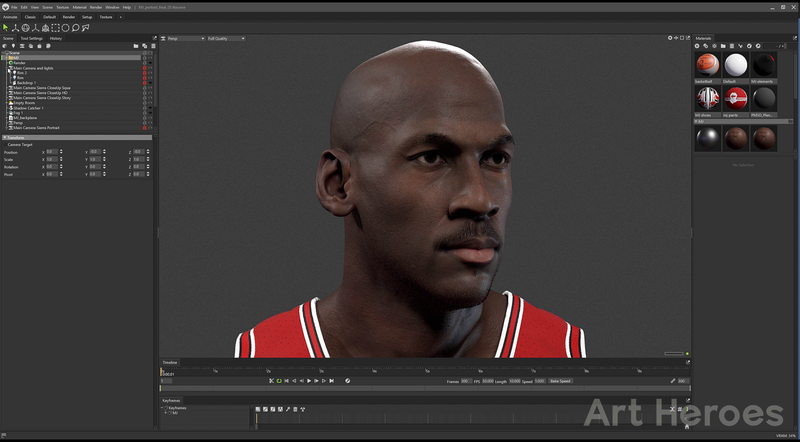Choose the dashed rectangle marquee select tool
The image size is (800, 442).
click(x=55, y=28)
